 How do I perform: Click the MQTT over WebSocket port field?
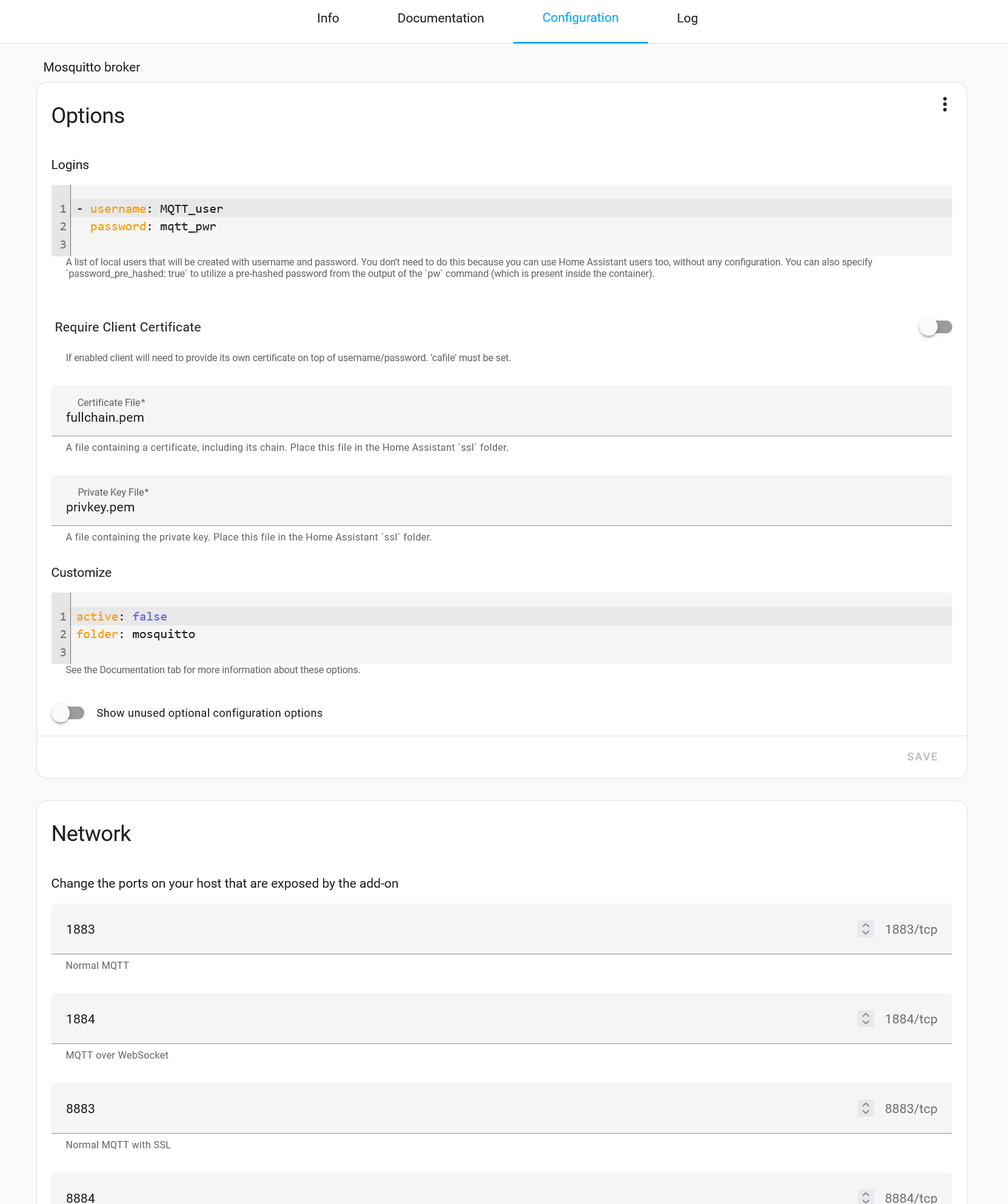point(455,1019)
